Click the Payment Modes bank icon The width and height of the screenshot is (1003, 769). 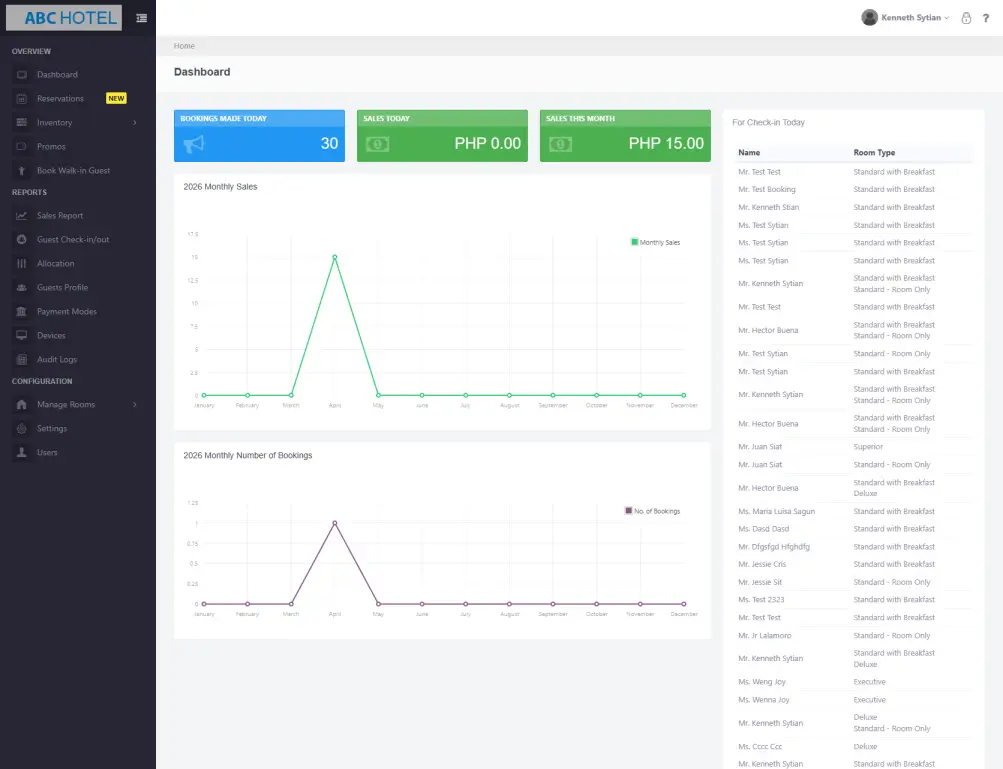22,312
